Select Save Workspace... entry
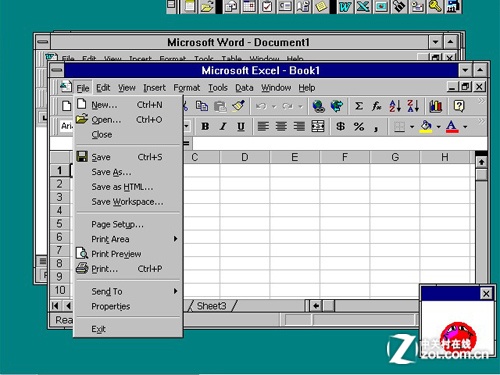 coord(128,202)
